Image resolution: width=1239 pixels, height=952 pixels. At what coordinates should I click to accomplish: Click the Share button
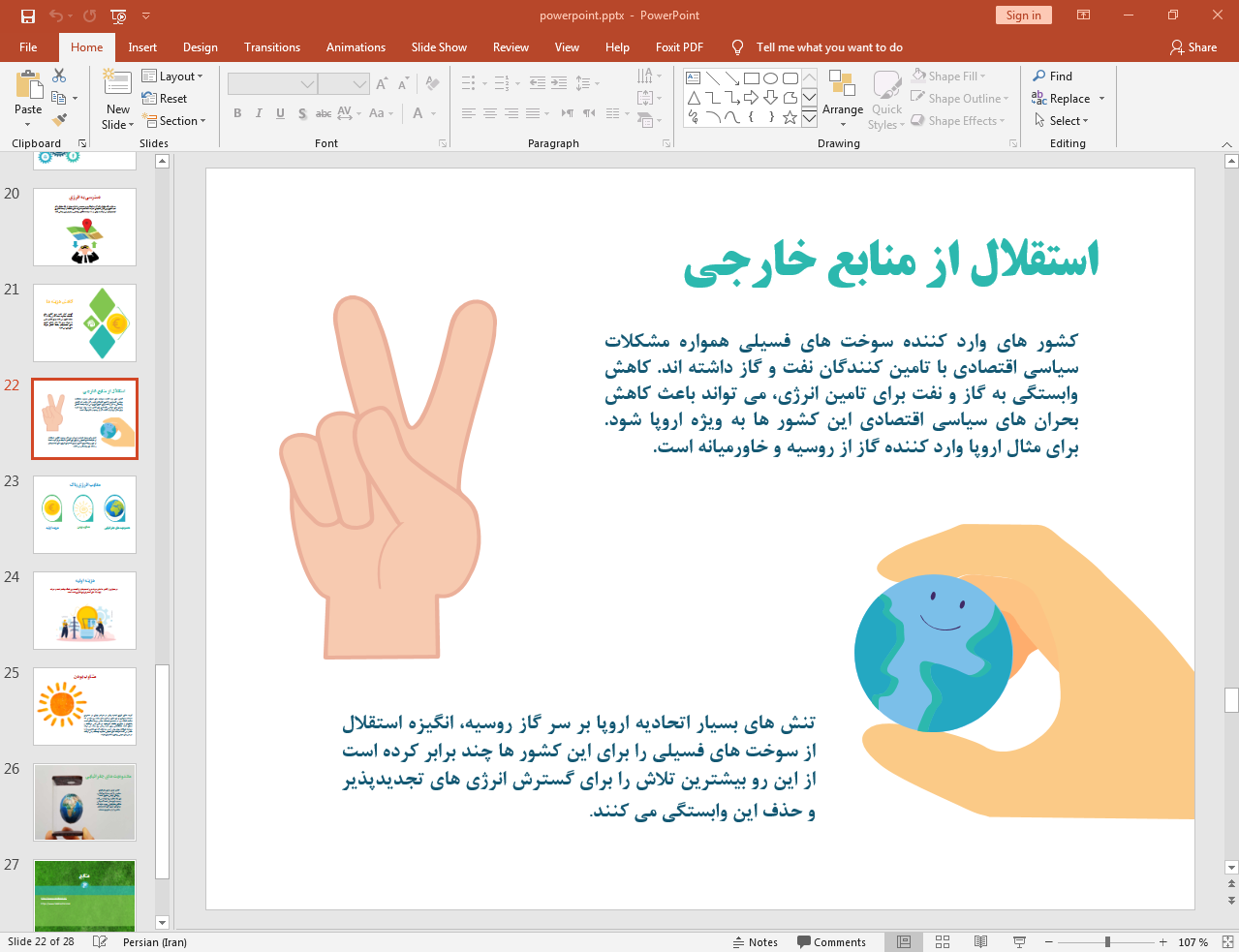(1193, 46)
